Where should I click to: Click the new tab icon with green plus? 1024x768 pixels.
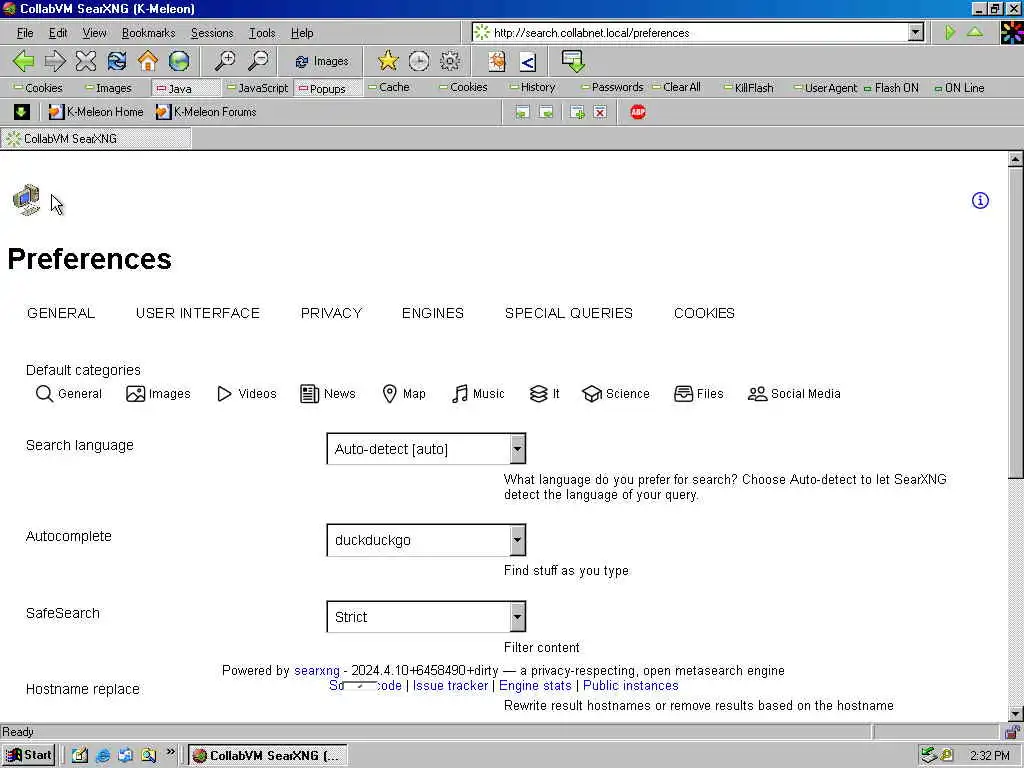coord(577,112)
